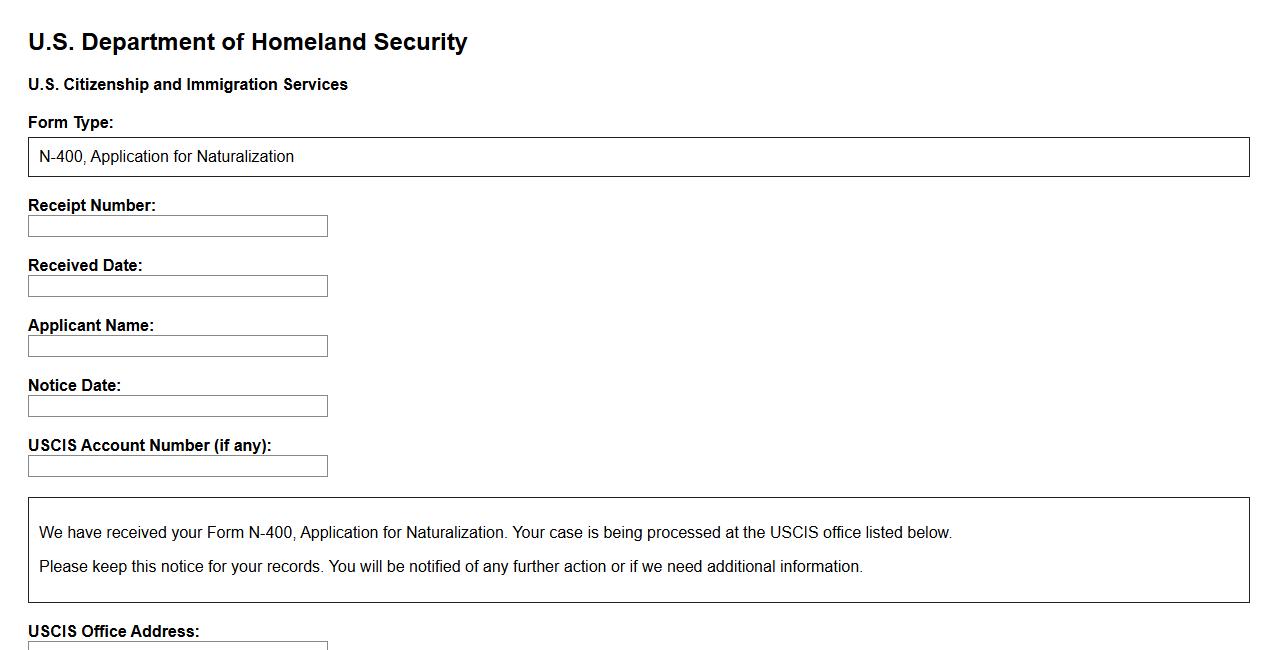The width and height of the screenshot is (1278, 650).
Task: Click the "USCIS Office Address:" label
Action: 114,632
